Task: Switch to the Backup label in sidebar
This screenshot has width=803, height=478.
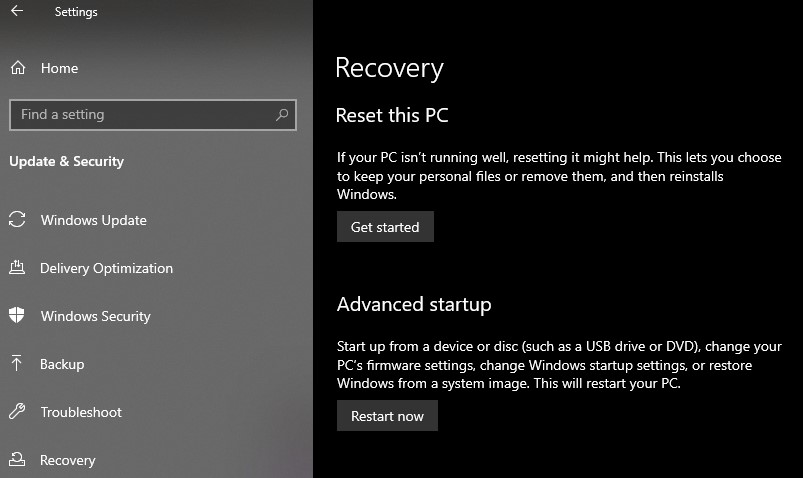Action: click(62, 364)
